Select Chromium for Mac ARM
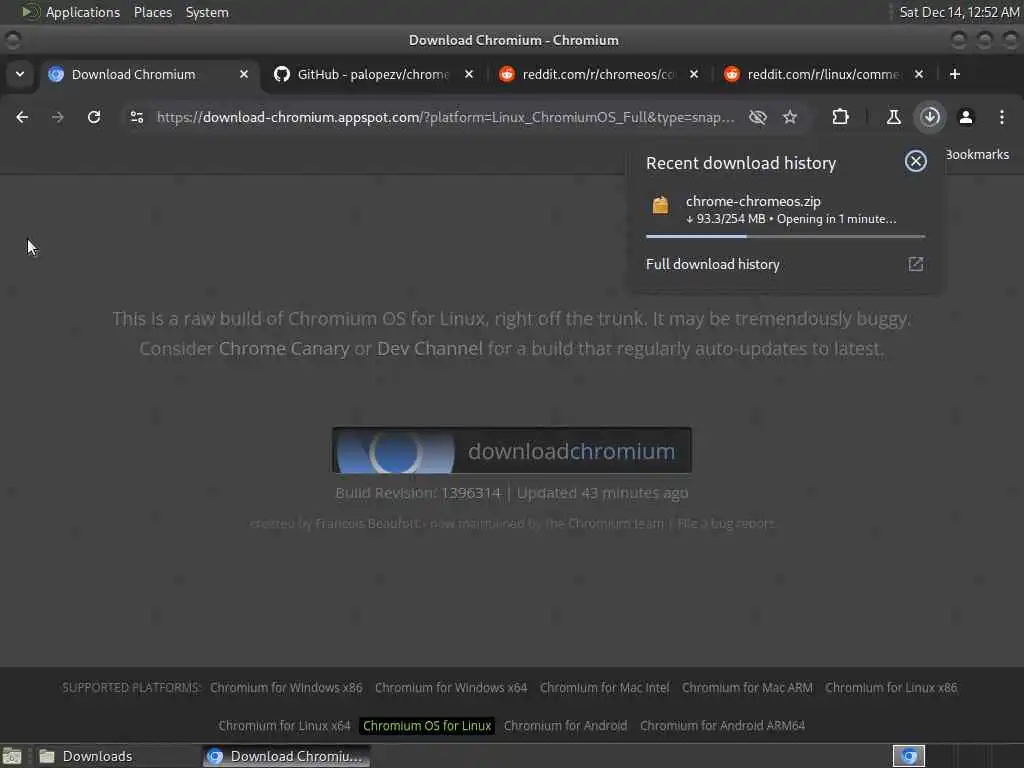The height and width of the screenshot is (768, 1024). coord(747,688)
